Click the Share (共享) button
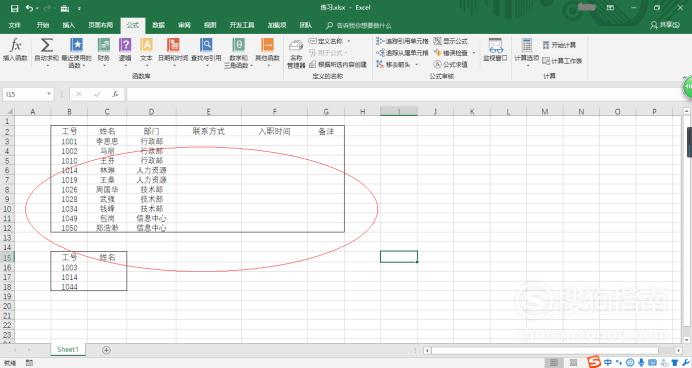The width and height of the screenshot is (692, 368). coord(665,25)
